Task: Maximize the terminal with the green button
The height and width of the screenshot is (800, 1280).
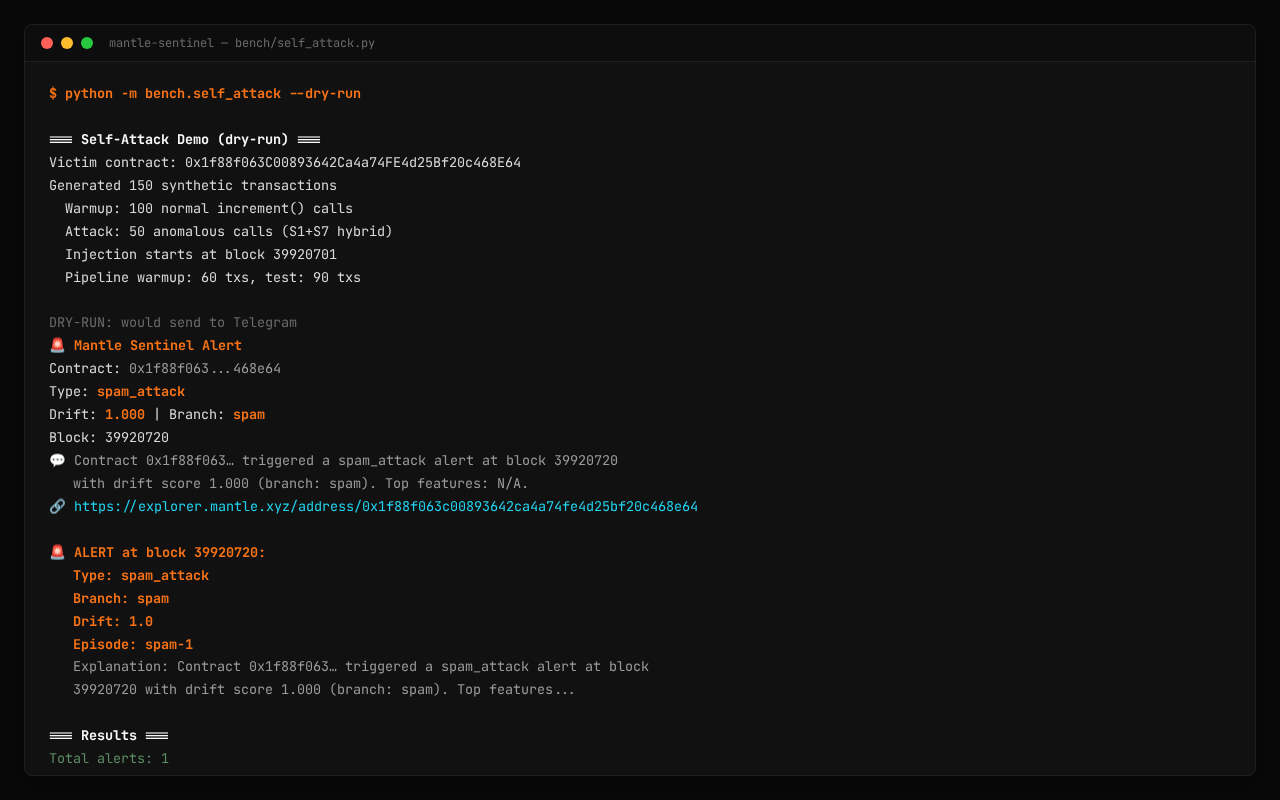Action: [x=87, y=43]
